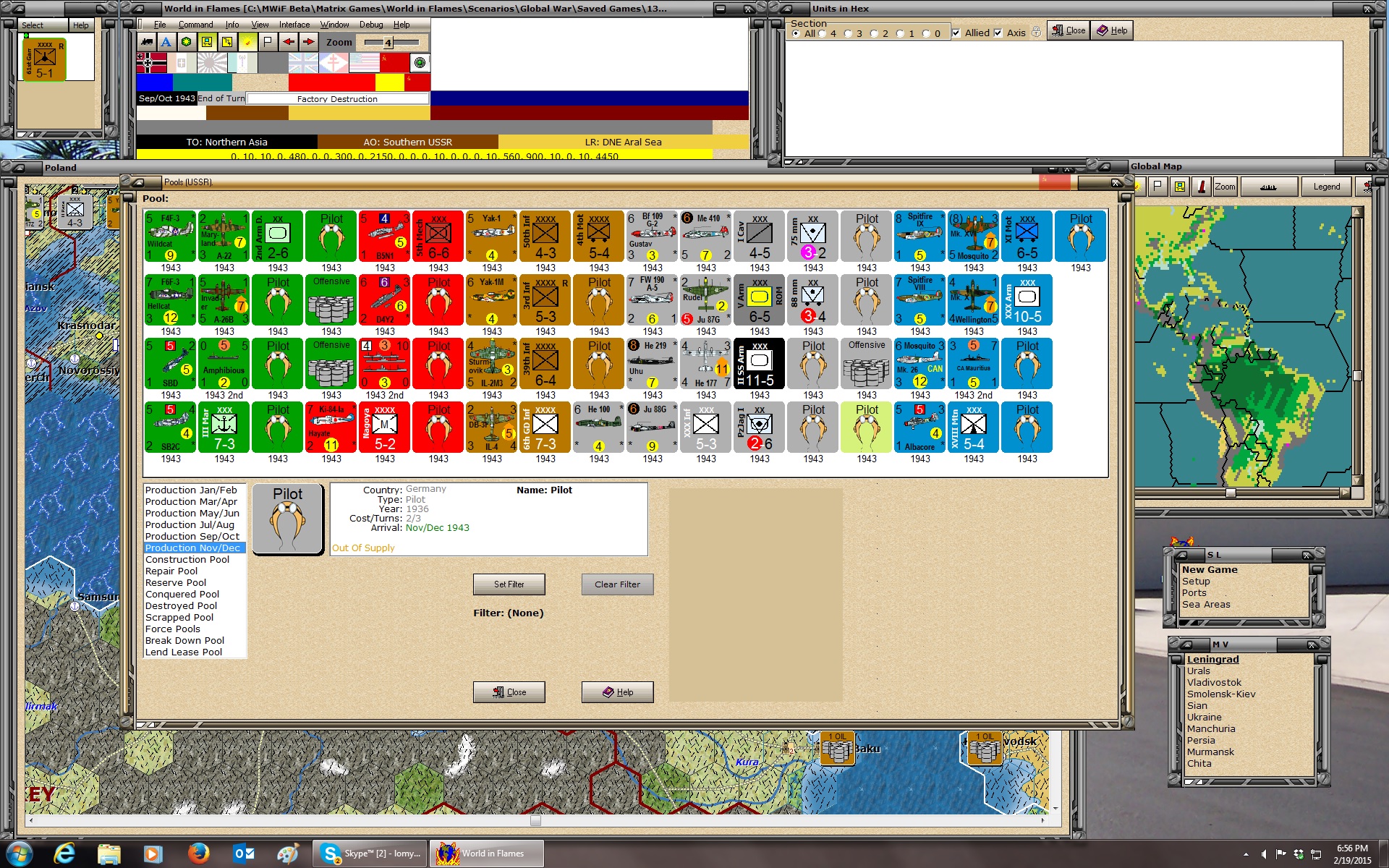Screen dimensions: 1389x868
Task: Click the yellow unit icon in Global Map toolbar
Action: 1180,187
